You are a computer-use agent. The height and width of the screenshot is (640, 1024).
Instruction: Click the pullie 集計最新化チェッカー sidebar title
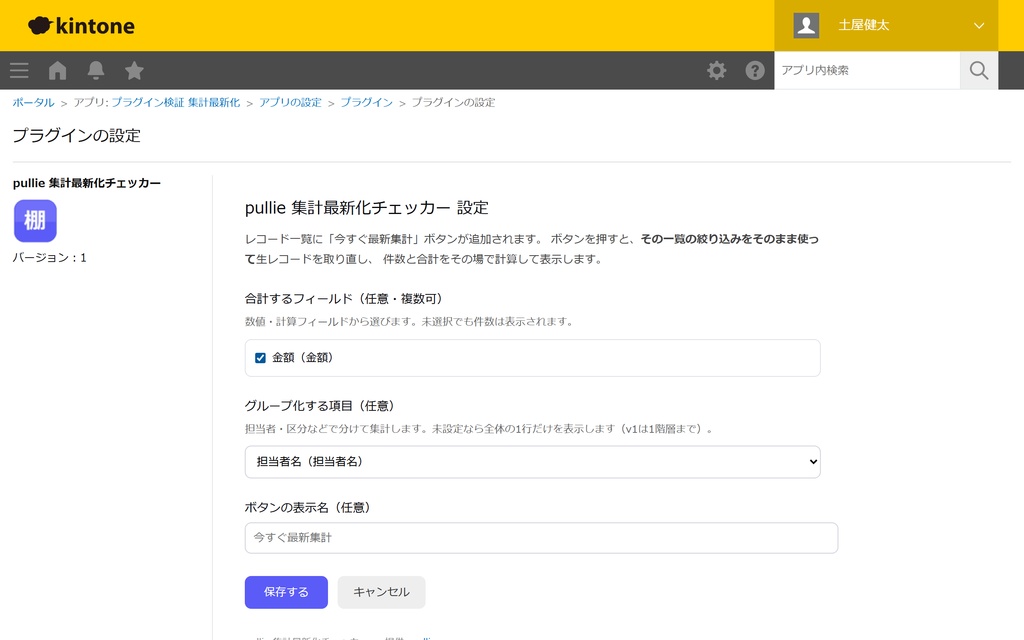click(87, 183)
